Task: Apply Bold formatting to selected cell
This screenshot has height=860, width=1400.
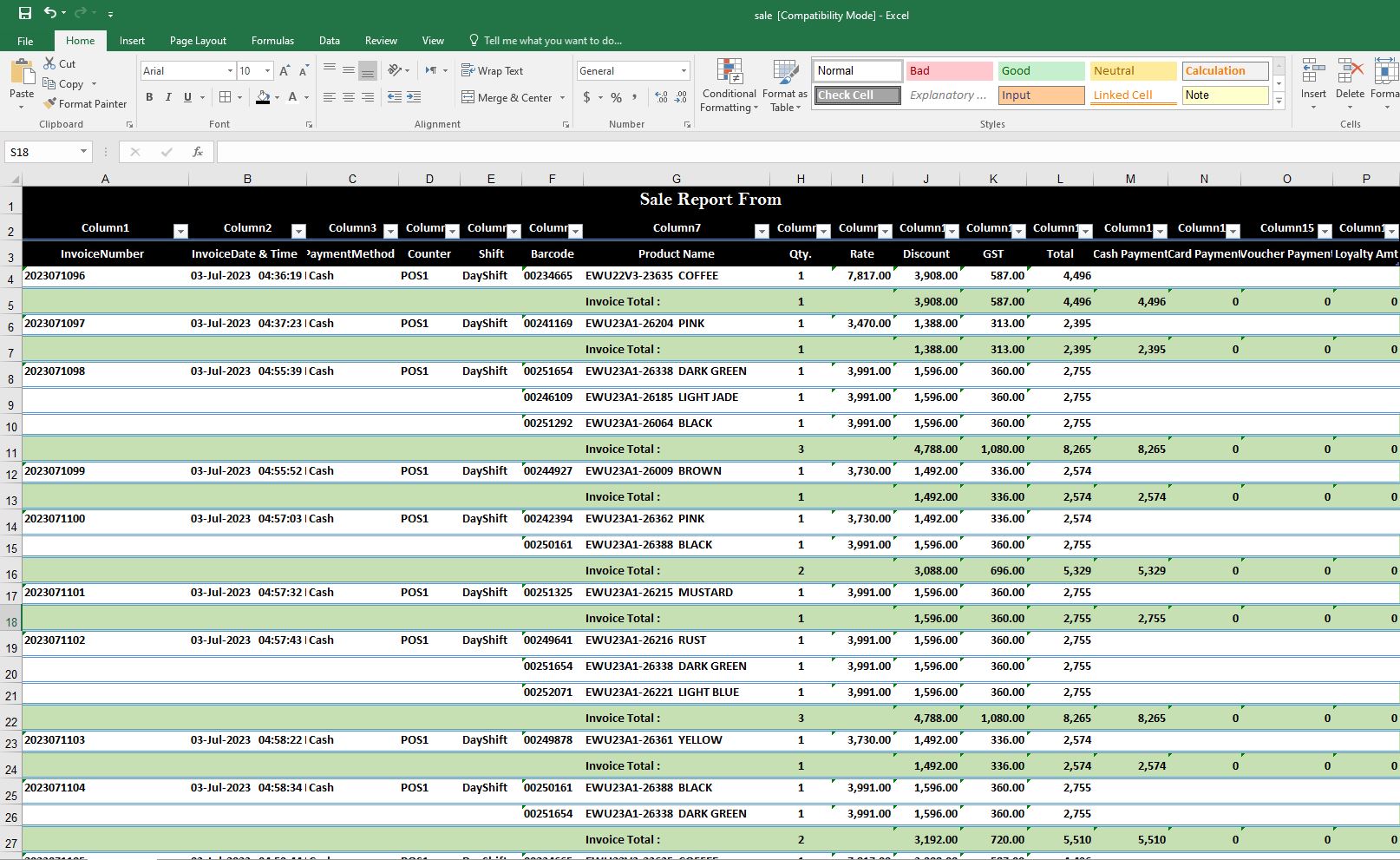Action: click(148, 97)
